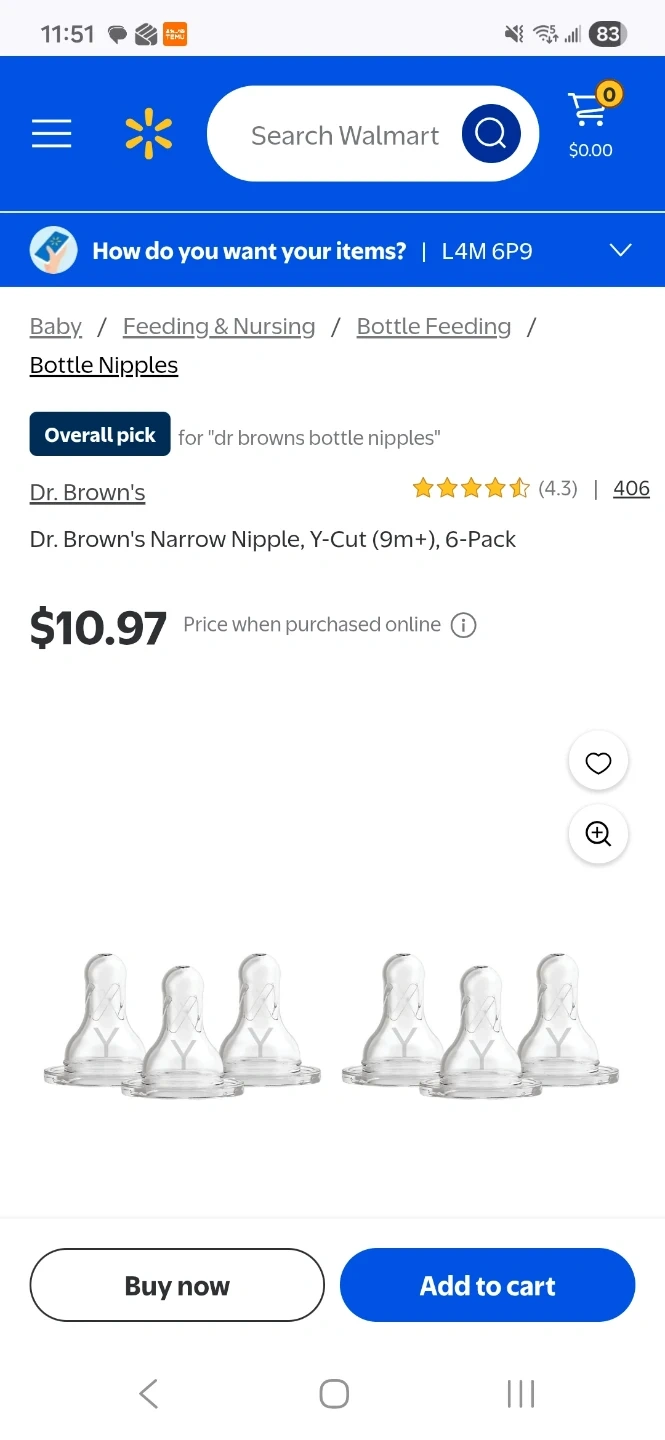The image size is (665, 1440).
Task: Tap the Search Walmart input field
Action: click(345, 135)
